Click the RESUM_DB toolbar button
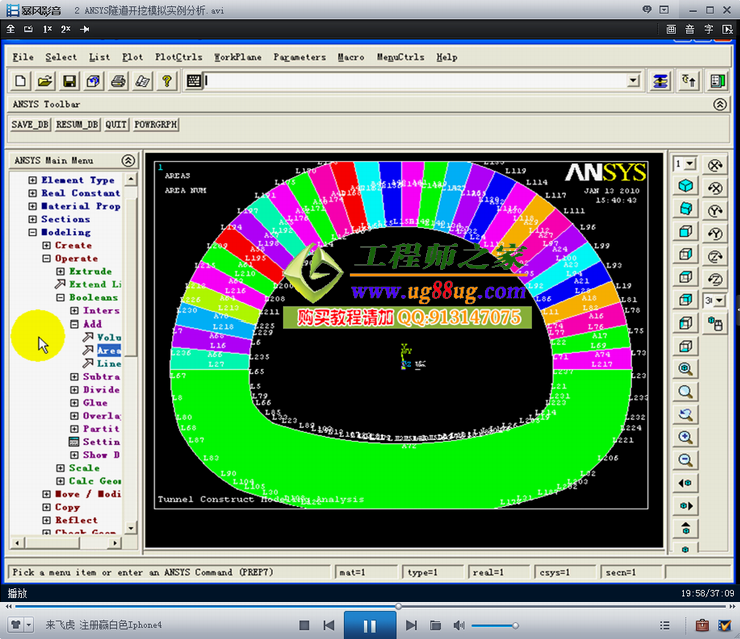 pos(77,125)
